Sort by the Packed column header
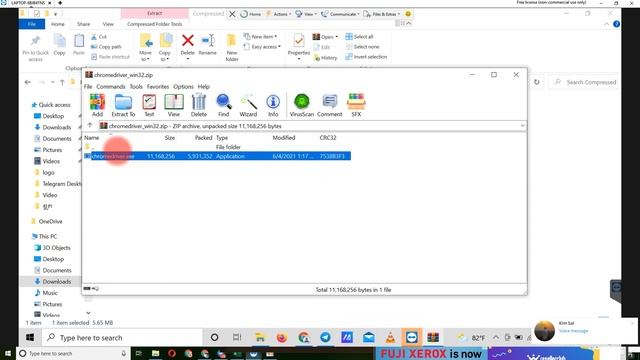Viewport: 640px width, 360px height. coord(203,138)
